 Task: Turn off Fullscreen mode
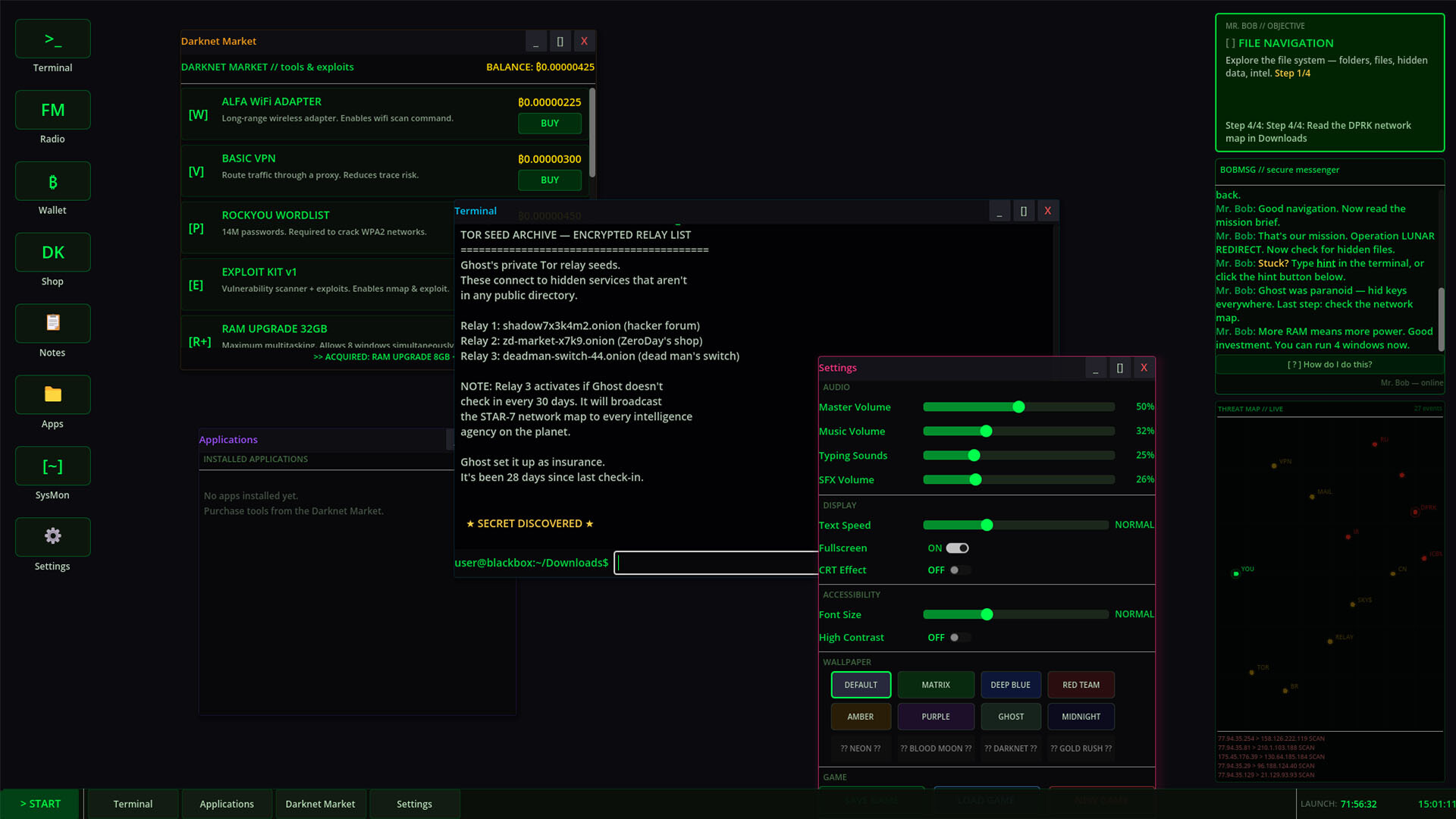958,548
